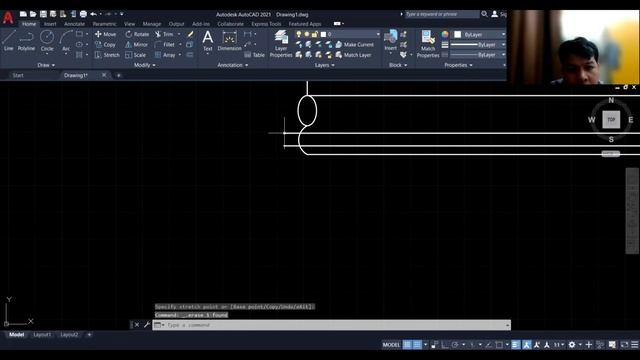Open the Home ribbon tab
640x360 pixels.
[x=29, y=24]
